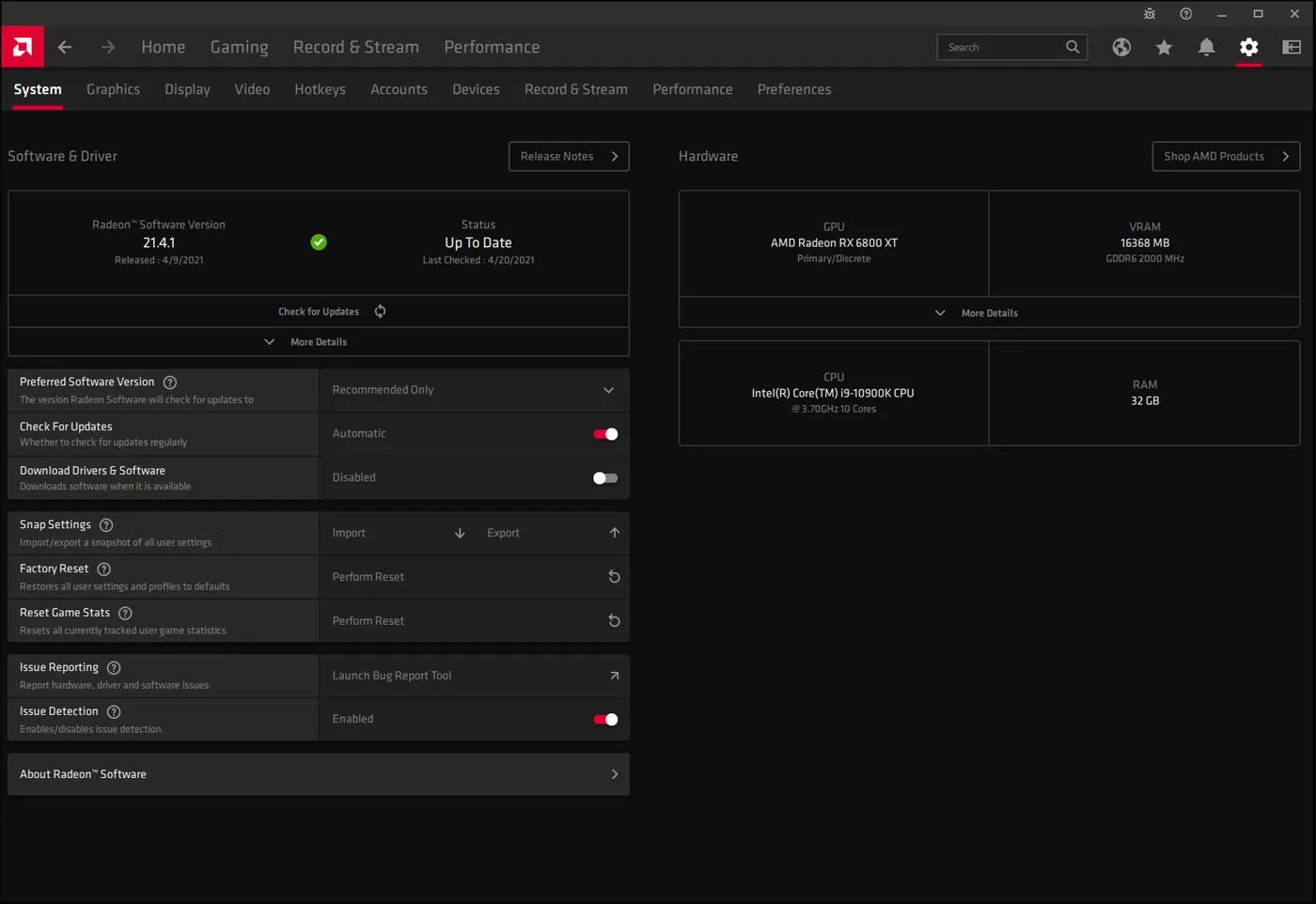Expand More Details under Hardware GPU
The image size is (1316, 904).
click(x=990, y=313)
